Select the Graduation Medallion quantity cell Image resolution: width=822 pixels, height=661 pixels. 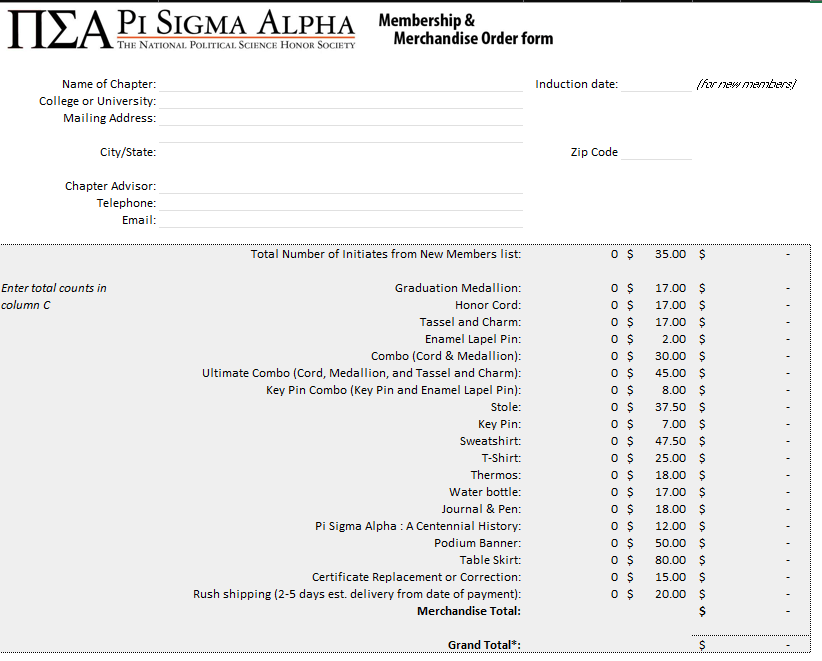click(572, 288)
